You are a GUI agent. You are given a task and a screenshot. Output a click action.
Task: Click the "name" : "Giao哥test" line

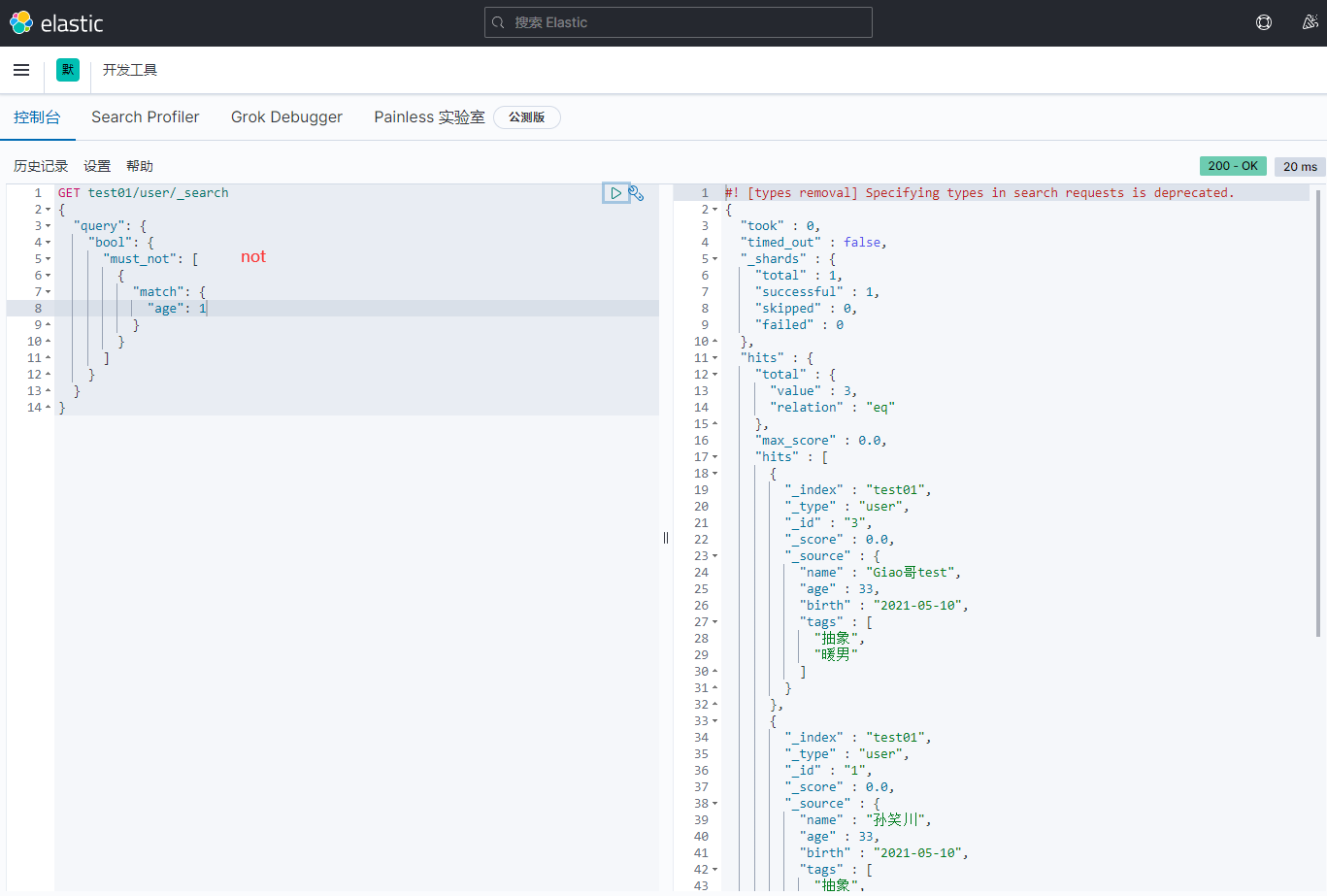coord(880,573)
